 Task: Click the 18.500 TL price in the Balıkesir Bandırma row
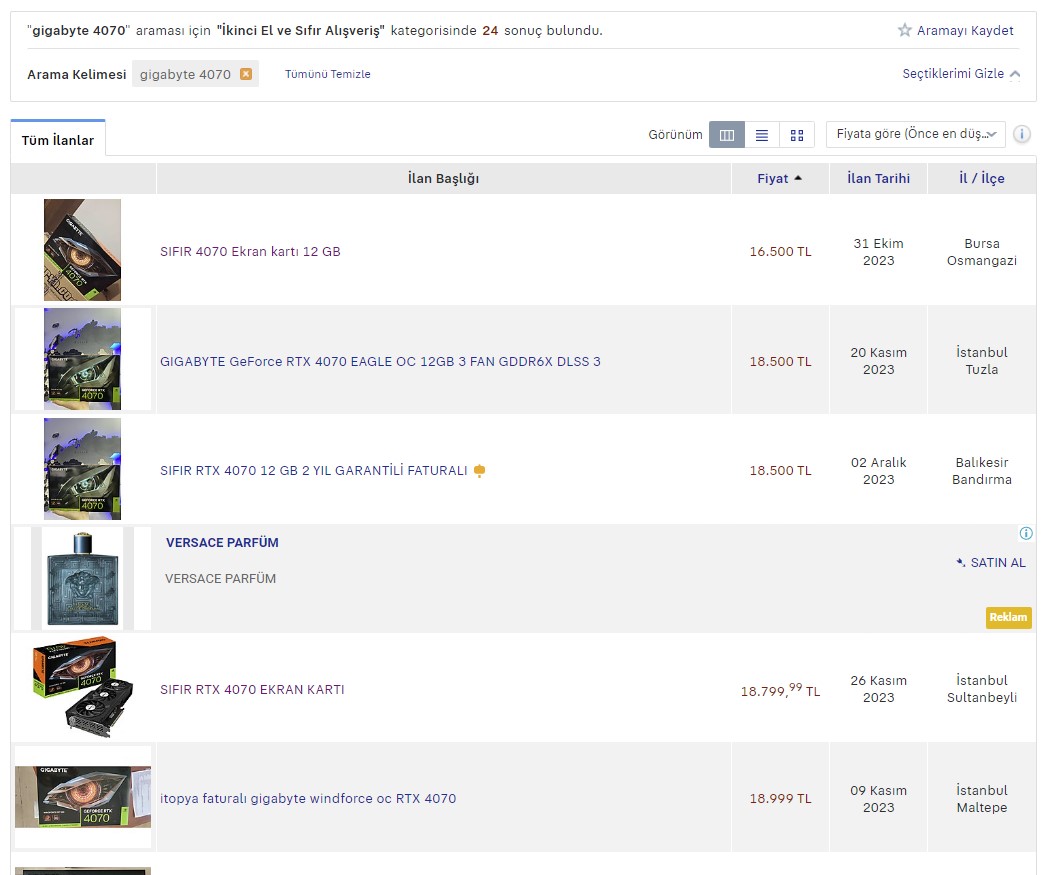click(780, 471)
